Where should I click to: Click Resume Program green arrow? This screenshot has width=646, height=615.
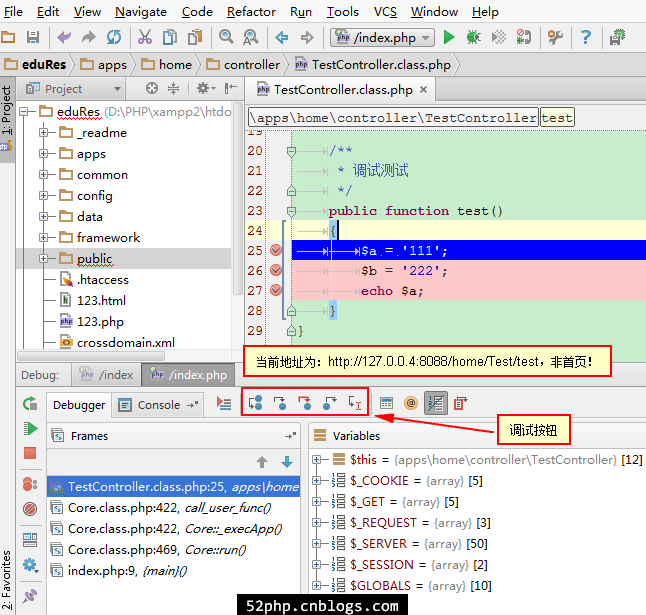coord(30,428)
